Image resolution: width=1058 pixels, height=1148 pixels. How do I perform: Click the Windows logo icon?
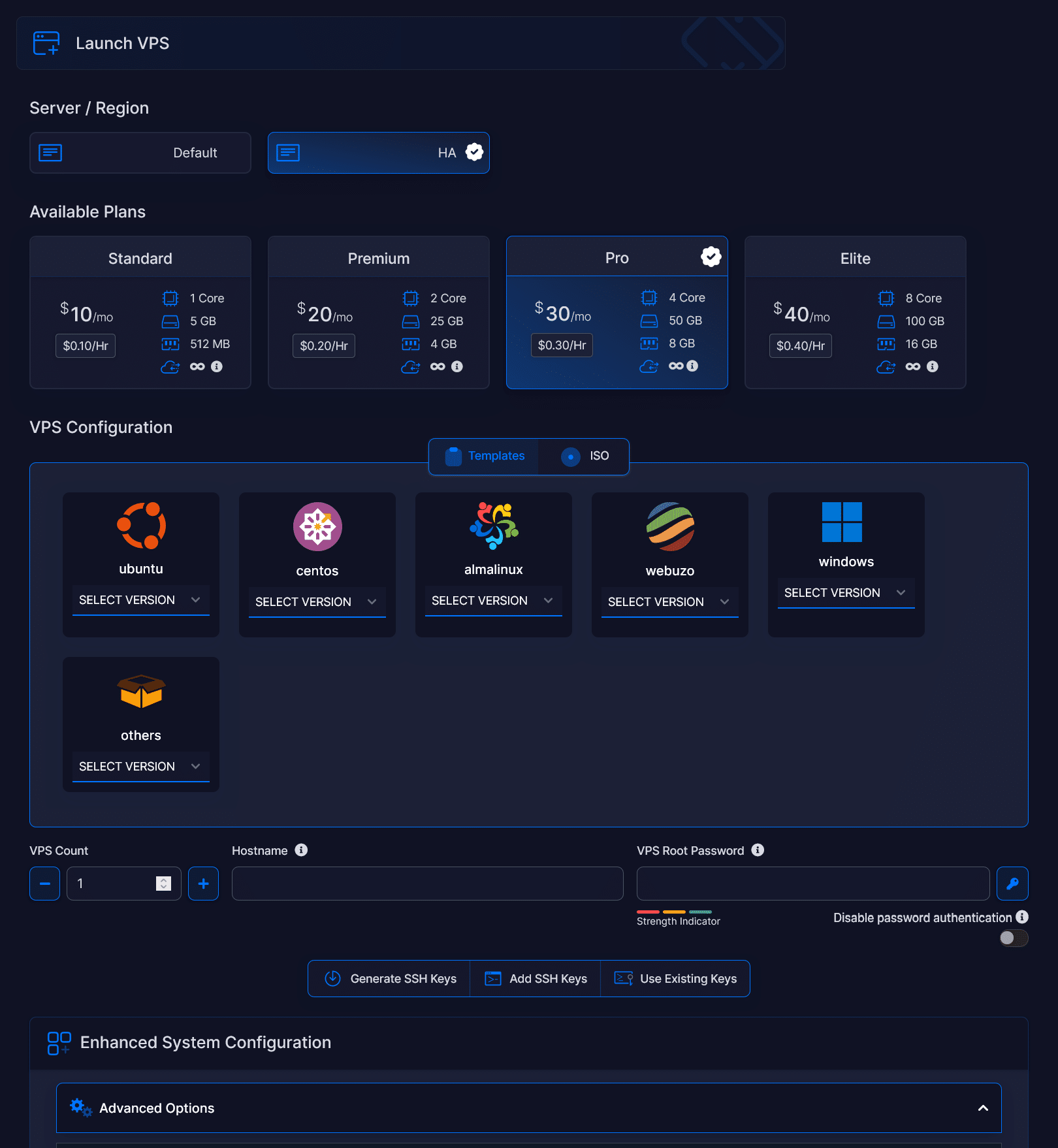click(842, 522)
